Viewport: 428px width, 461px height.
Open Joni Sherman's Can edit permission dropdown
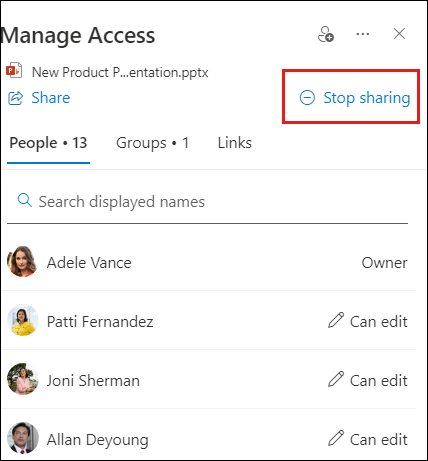[x=368, y=380]
